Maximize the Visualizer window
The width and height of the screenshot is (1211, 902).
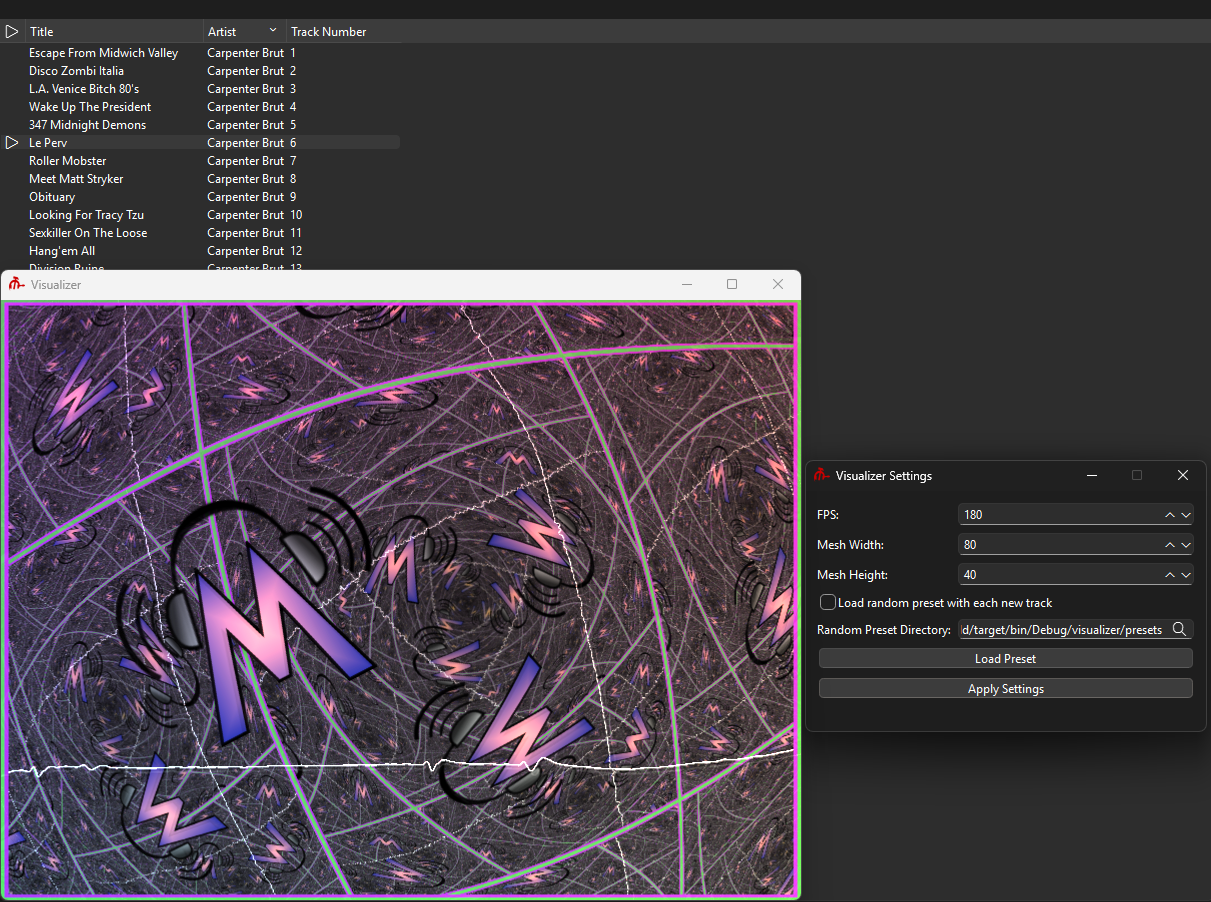(732, 285)
